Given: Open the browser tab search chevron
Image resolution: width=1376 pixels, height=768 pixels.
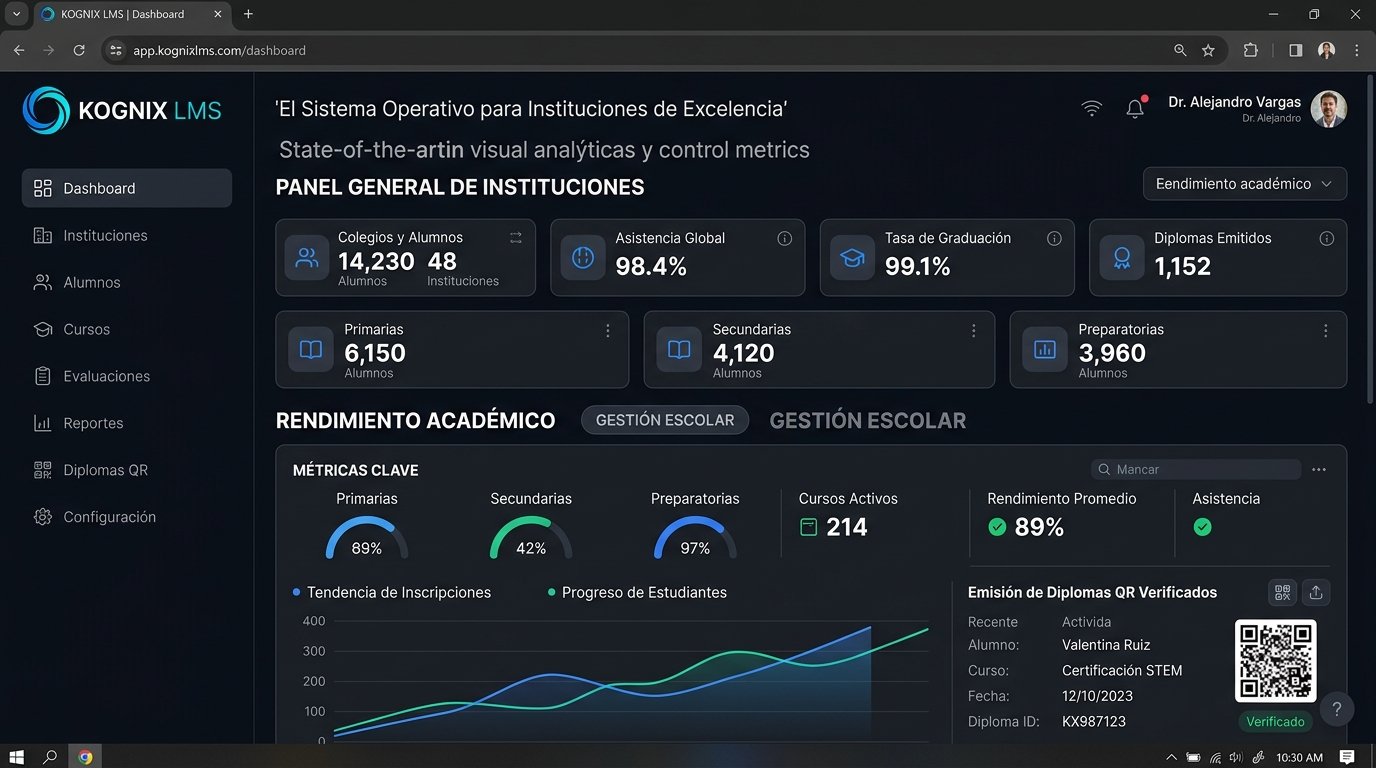Looking at the screenshot, I should tap(16, 14).
